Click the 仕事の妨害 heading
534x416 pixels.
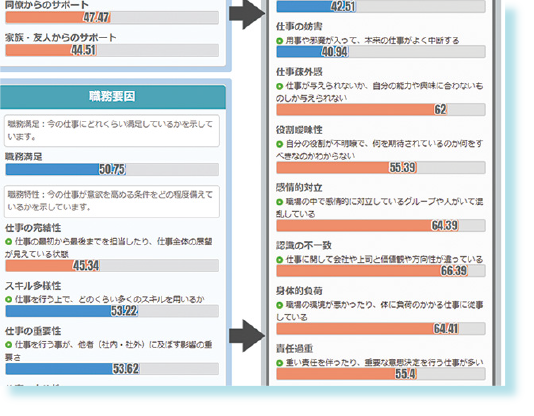pos(299,27)
